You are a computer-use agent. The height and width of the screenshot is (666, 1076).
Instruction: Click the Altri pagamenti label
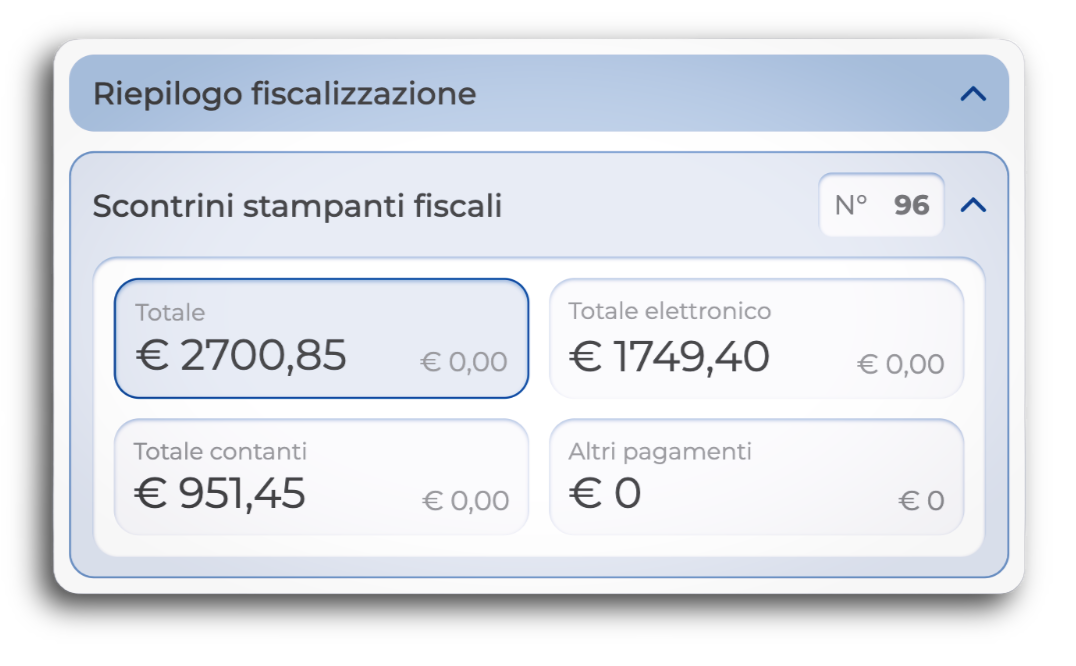660,451
